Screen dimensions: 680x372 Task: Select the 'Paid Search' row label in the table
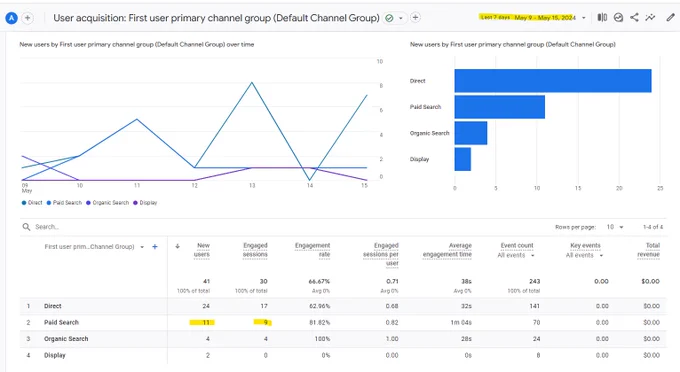61,323
